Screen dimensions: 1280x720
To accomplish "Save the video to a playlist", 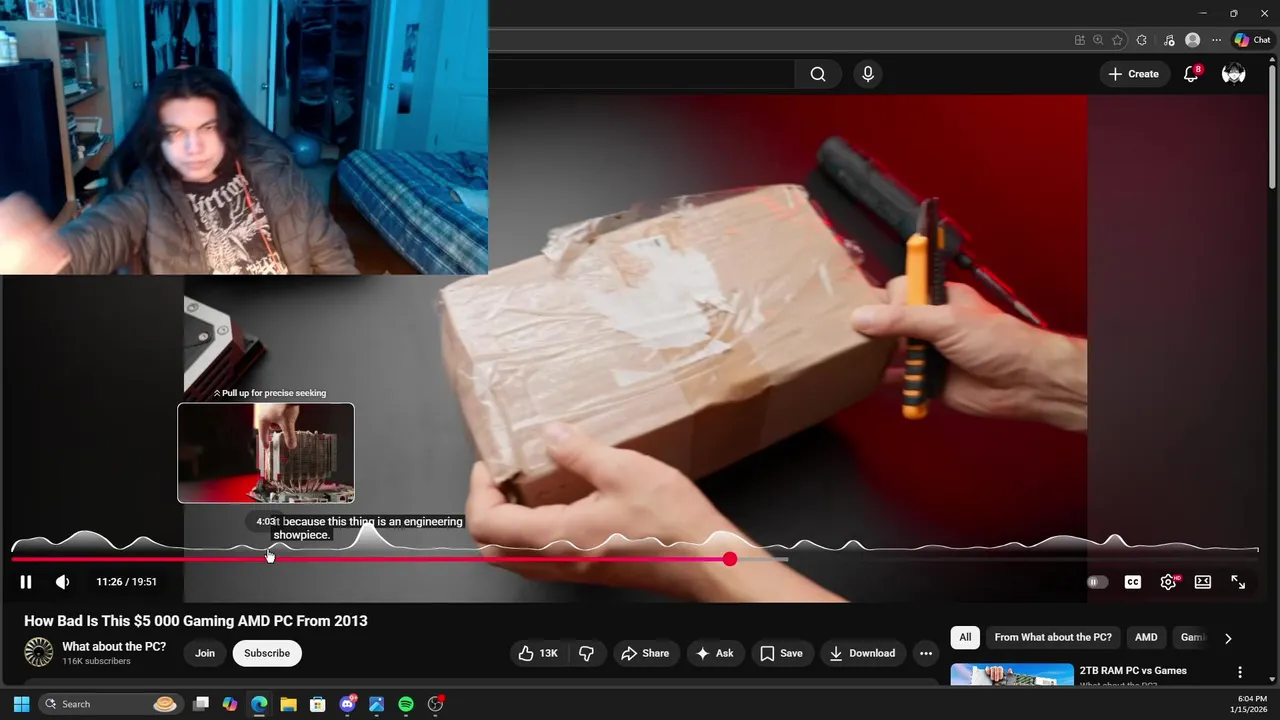I will 781,653.
